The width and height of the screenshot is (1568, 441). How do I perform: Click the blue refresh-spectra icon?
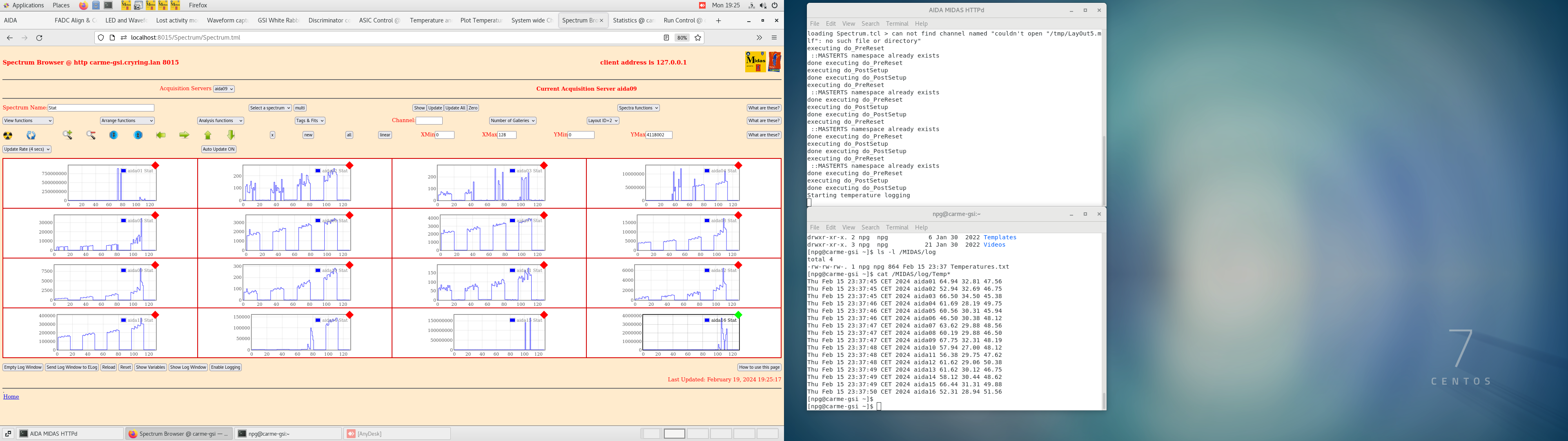click(31, 135)
